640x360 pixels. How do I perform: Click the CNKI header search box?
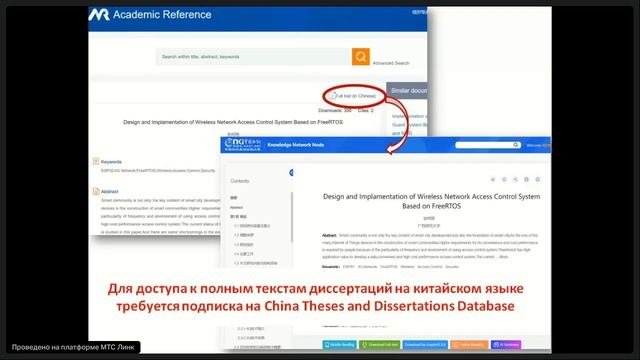point(488,145)
